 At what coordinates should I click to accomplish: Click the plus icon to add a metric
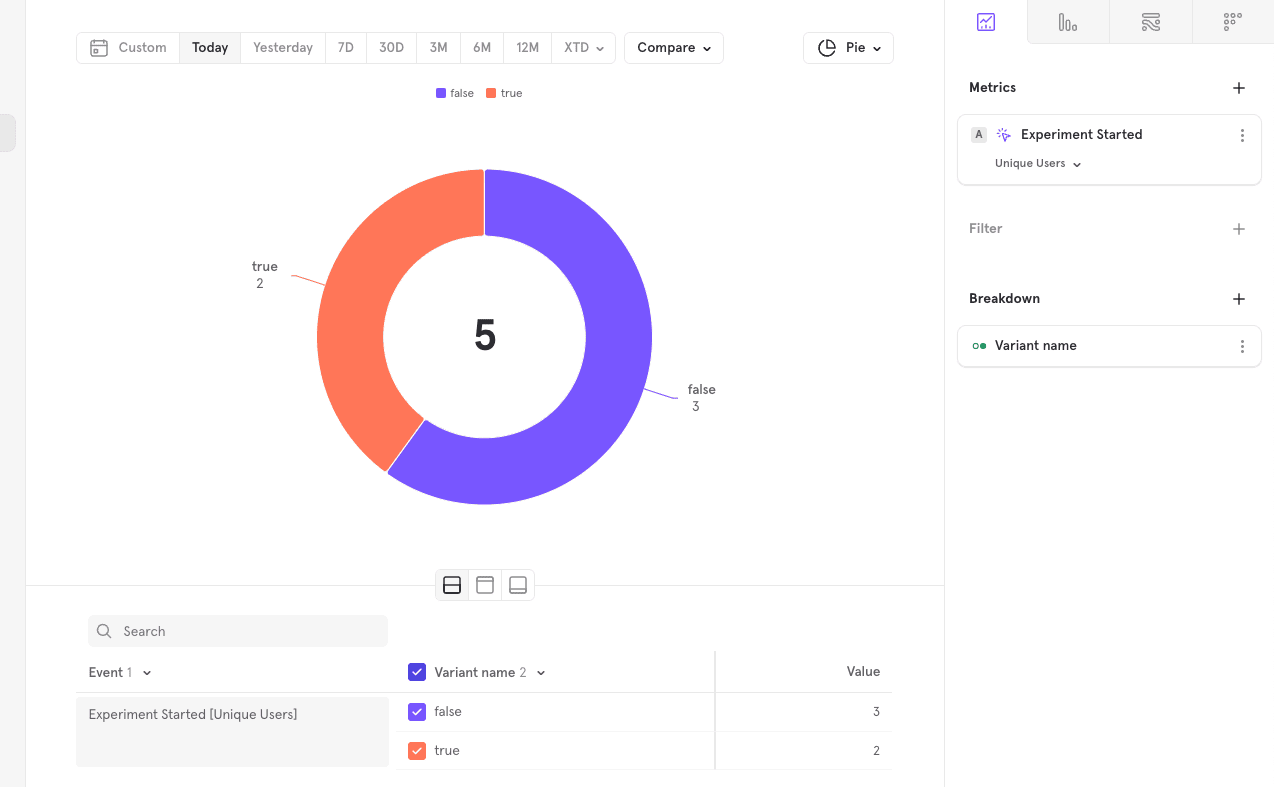coord(1239,88)
